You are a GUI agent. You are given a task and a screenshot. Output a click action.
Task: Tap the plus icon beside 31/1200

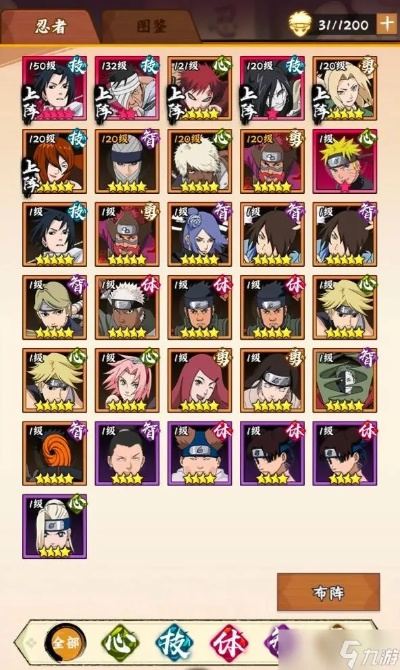tap(387, 24)
